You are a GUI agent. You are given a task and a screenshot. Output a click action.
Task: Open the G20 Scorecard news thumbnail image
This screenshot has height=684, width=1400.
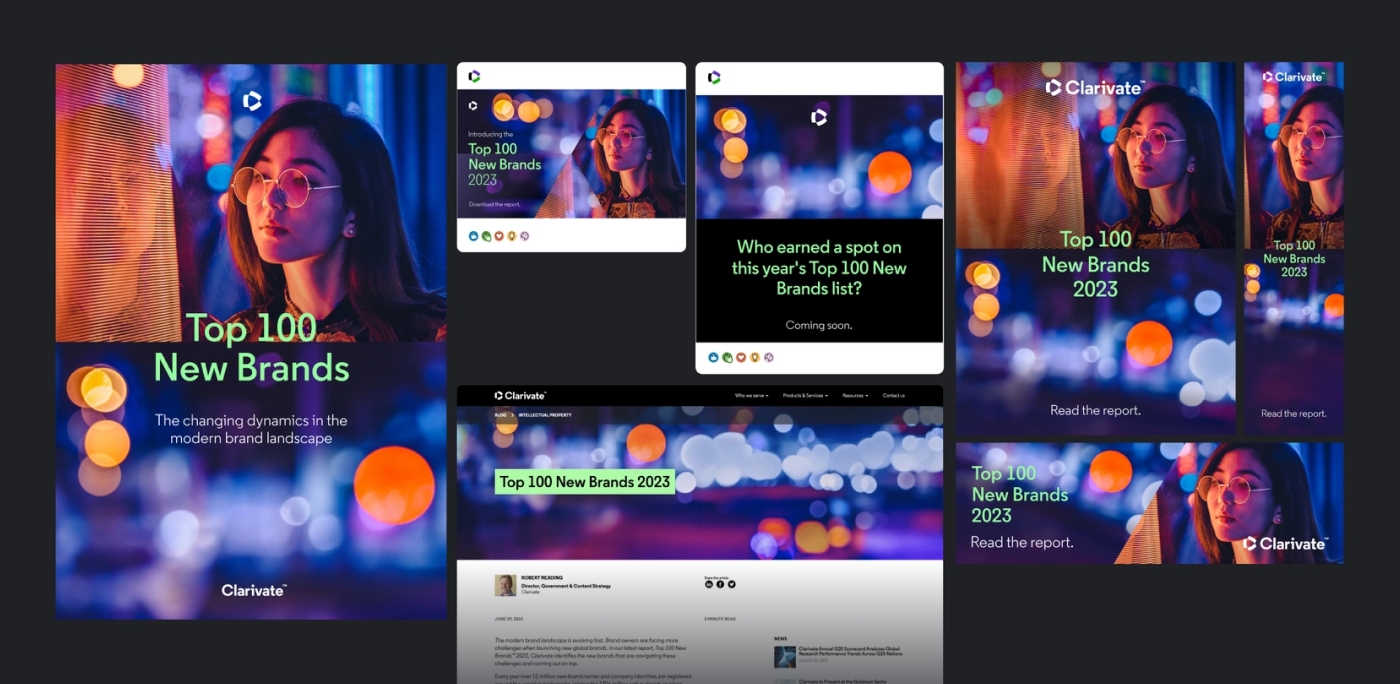pyautogui.click(x=785, y=657)
